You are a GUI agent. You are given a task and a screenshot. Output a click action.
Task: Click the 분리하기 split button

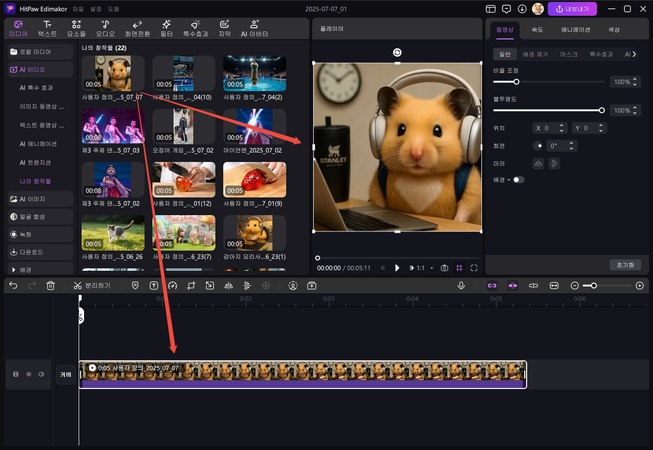(92, 286)
